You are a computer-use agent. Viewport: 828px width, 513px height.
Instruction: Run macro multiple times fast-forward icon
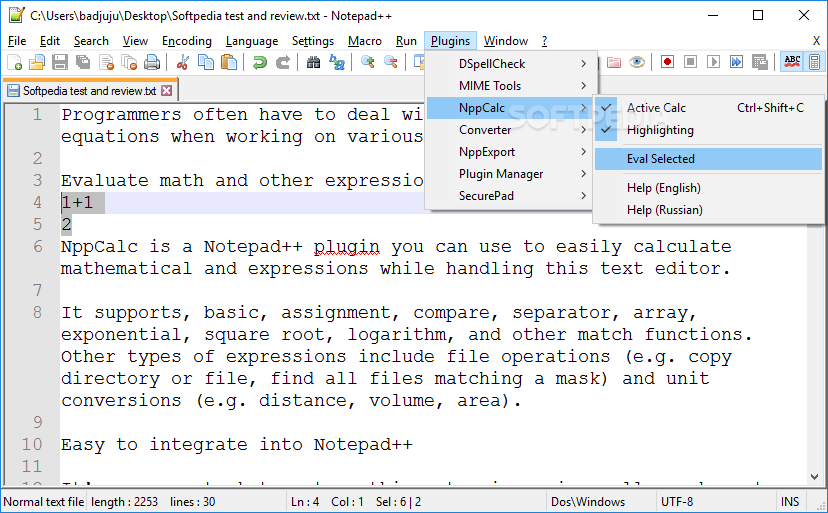tap(736, 62)
